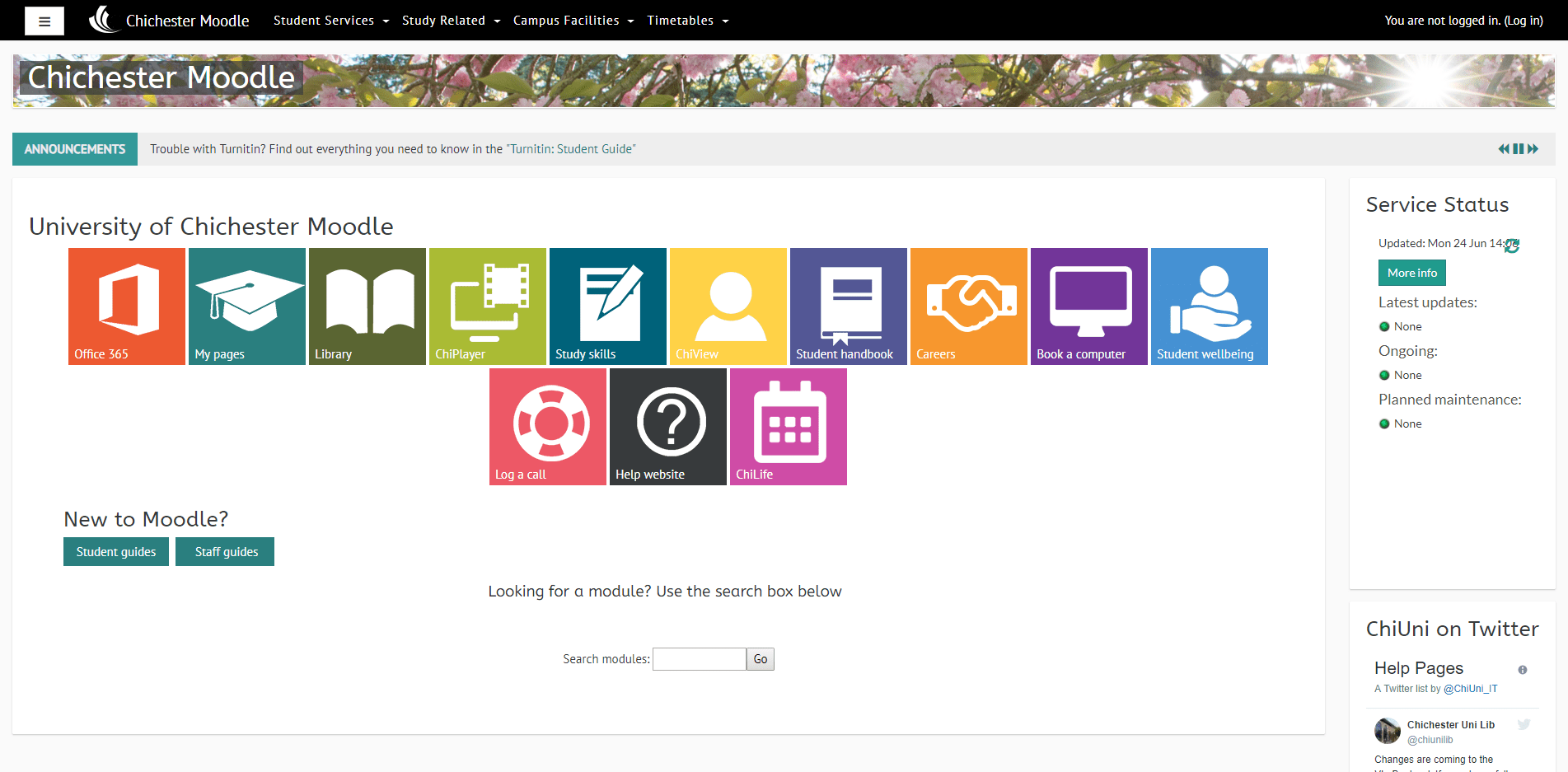The height and width of the screenshot is (772, 1568).
Task: Open the @chiunilib Twitter handle
Action: click(1430, 740)
